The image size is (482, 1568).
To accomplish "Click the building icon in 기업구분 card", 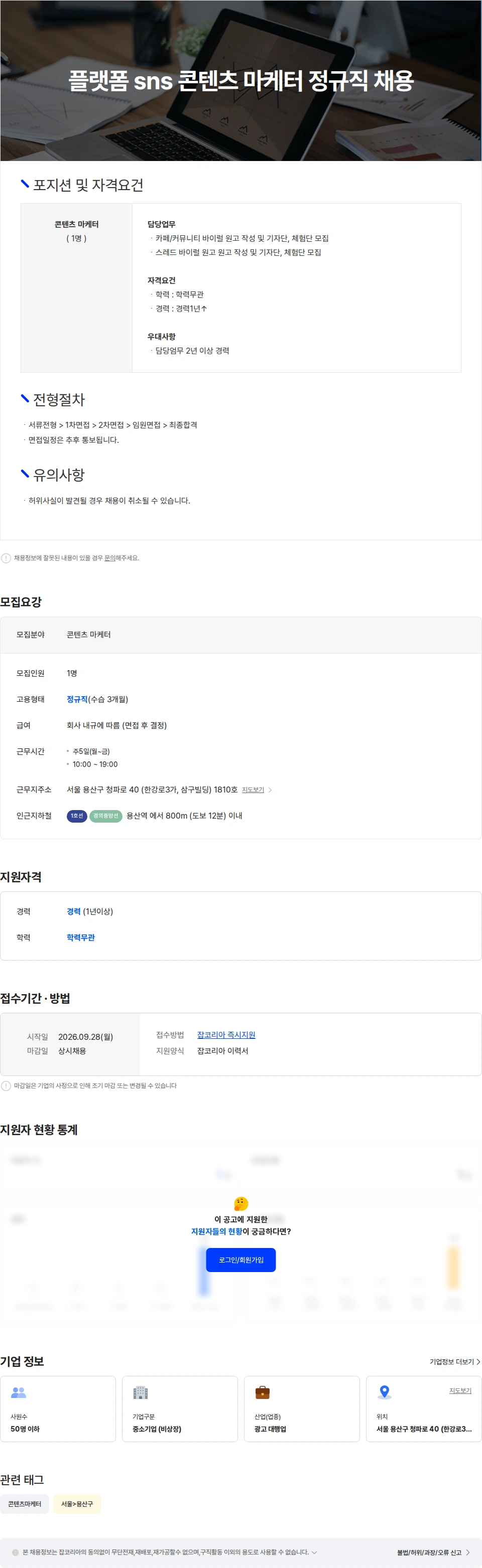I will pyautogui.click(x=141, y=1392).
